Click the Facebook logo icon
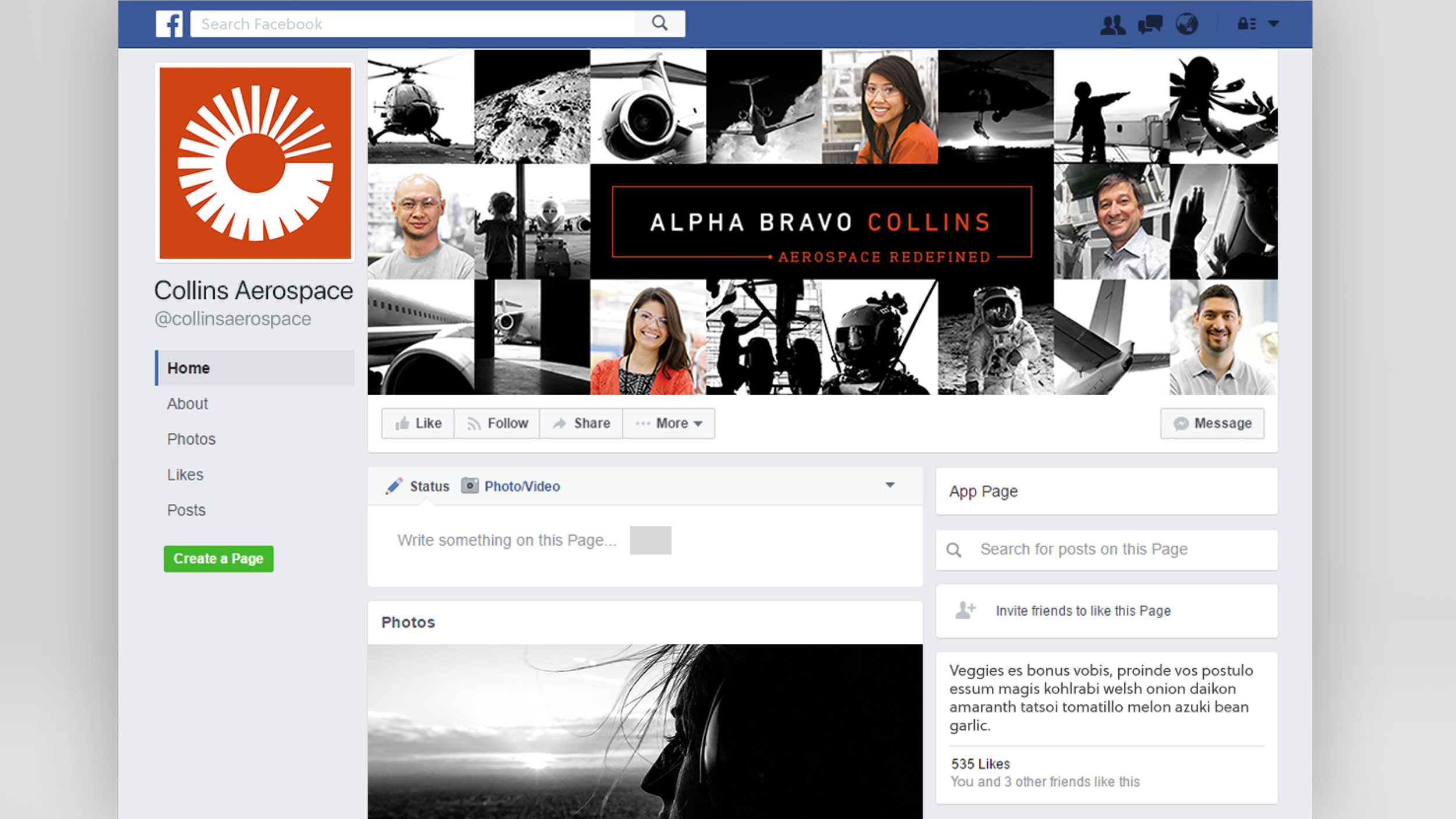Viewport: 1456px width, 819px height. pyautogui.click(x=169, y=24)
